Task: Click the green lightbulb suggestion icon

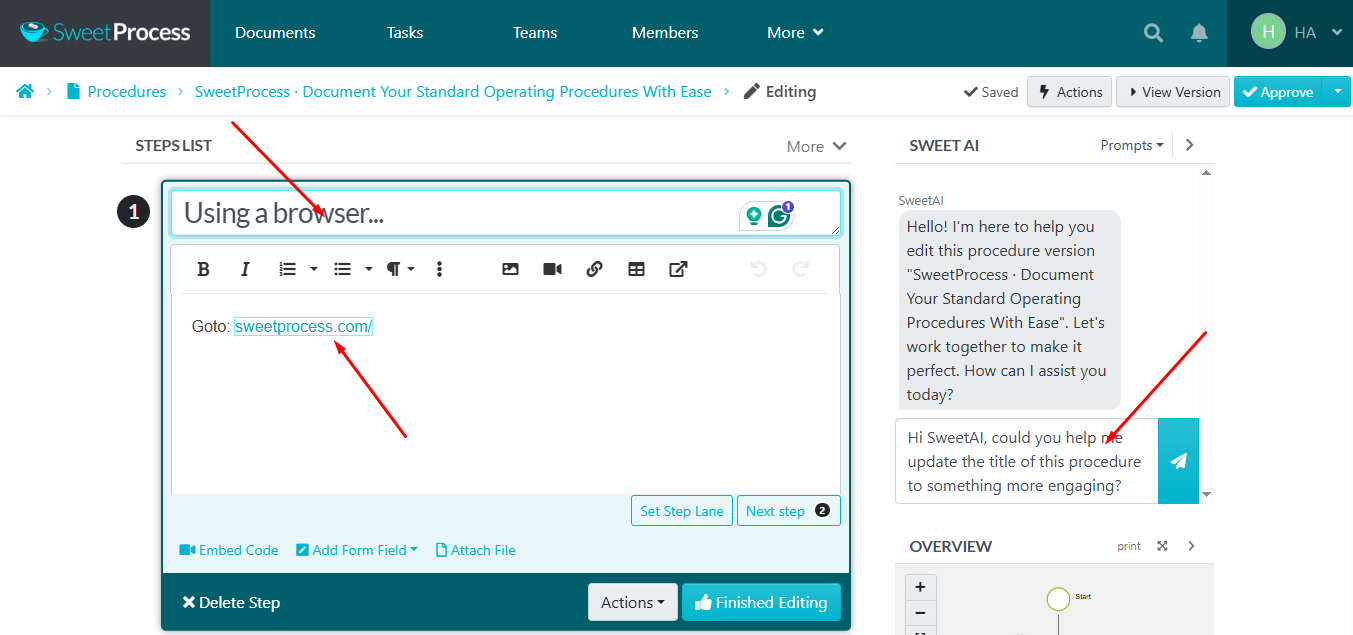Action: coord(754,216)
